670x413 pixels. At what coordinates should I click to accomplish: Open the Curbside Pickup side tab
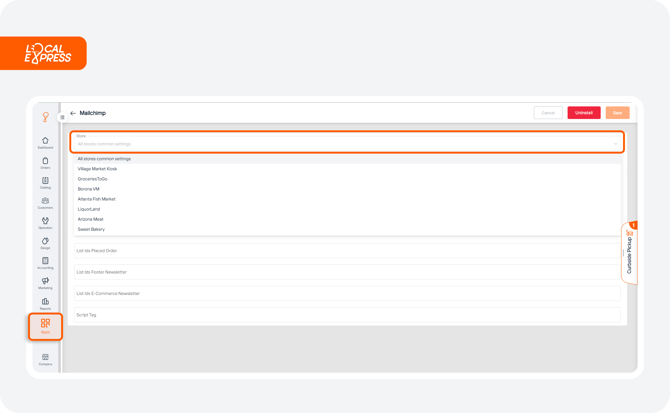629,253
